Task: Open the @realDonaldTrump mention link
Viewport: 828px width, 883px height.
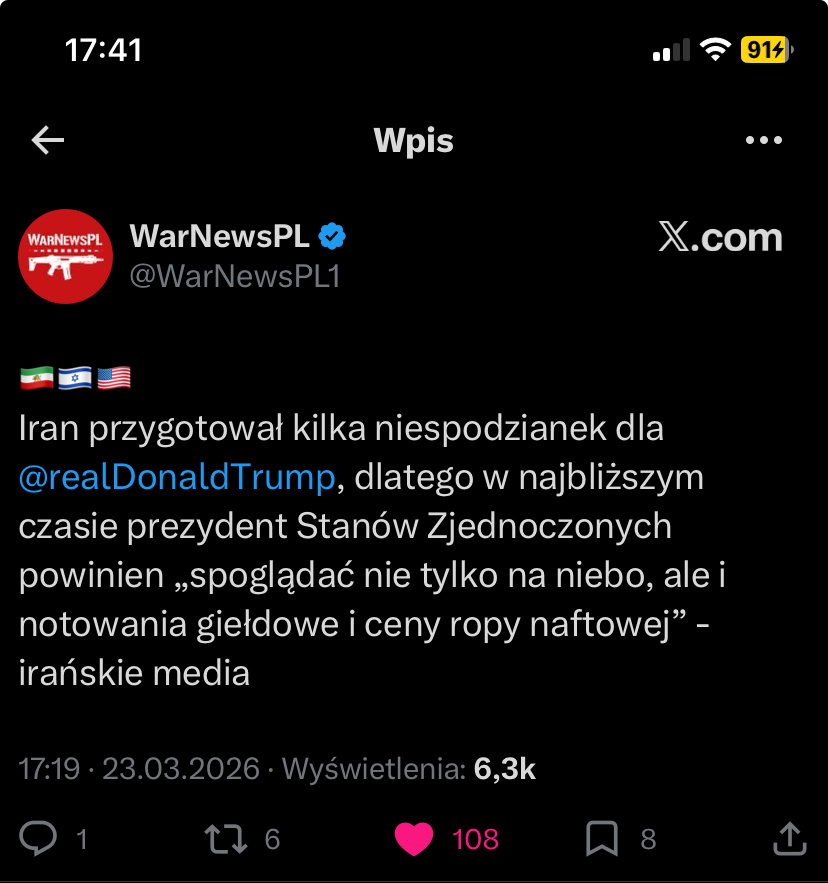Action: (177, 478)
